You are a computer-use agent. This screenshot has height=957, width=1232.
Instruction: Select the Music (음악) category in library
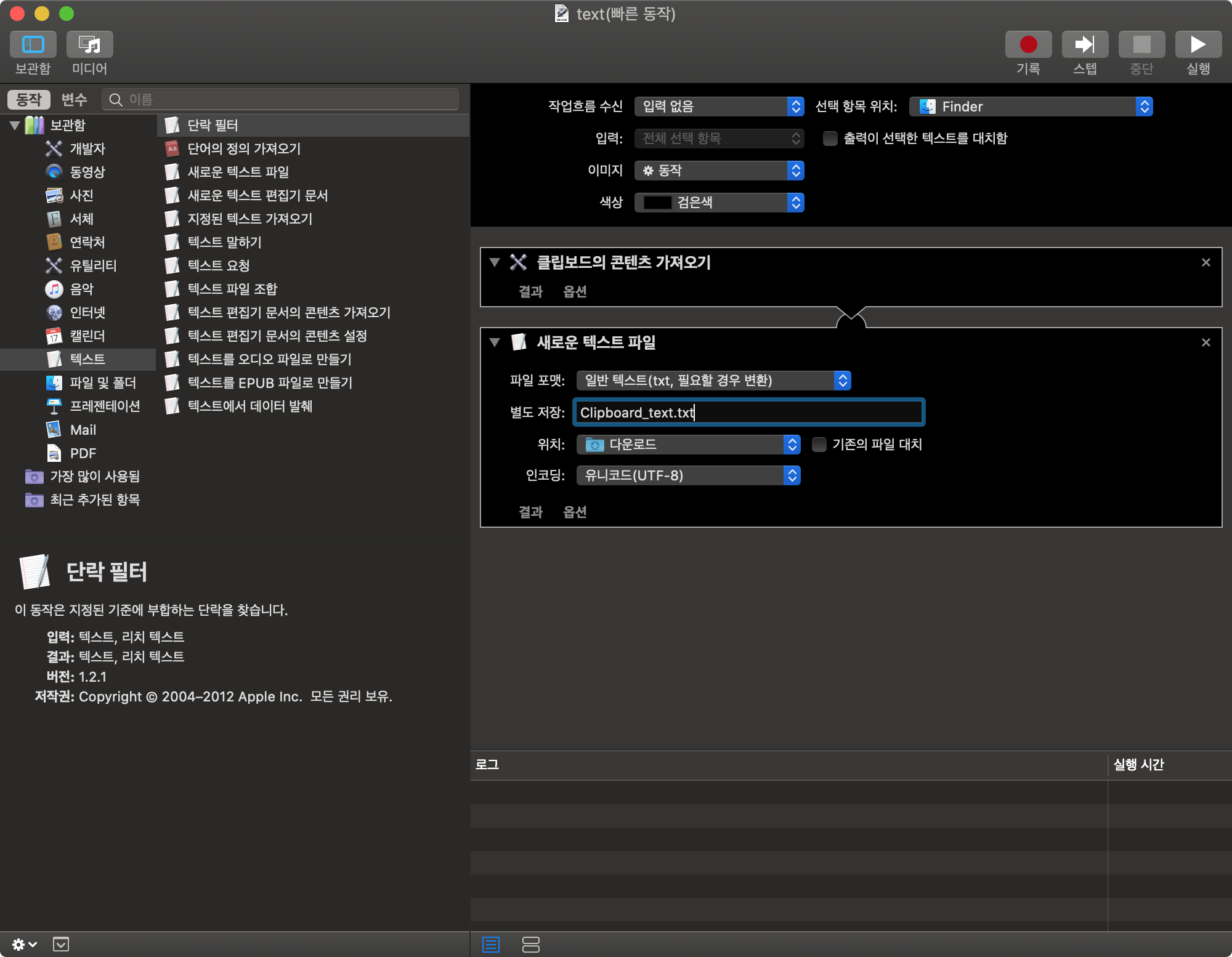click(x=81, y=289)
